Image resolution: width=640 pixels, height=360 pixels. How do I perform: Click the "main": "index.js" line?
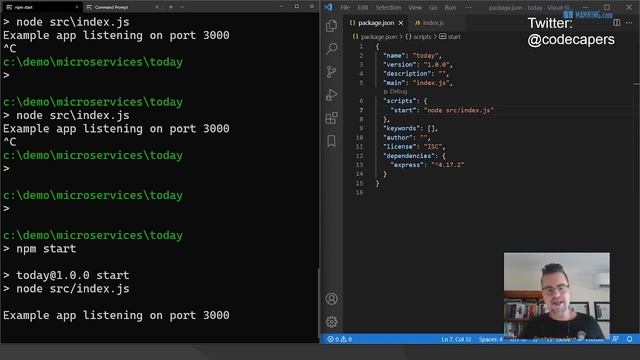pyautogui.click(x=418, y=83)
